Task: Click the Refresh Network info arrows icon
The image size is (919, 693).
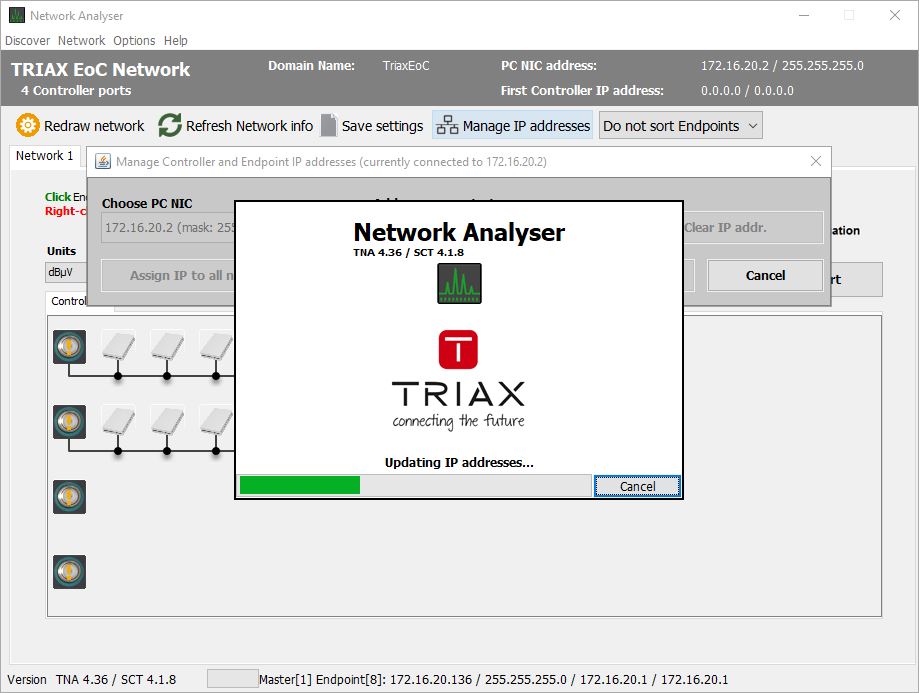Action: pos(170,125)
